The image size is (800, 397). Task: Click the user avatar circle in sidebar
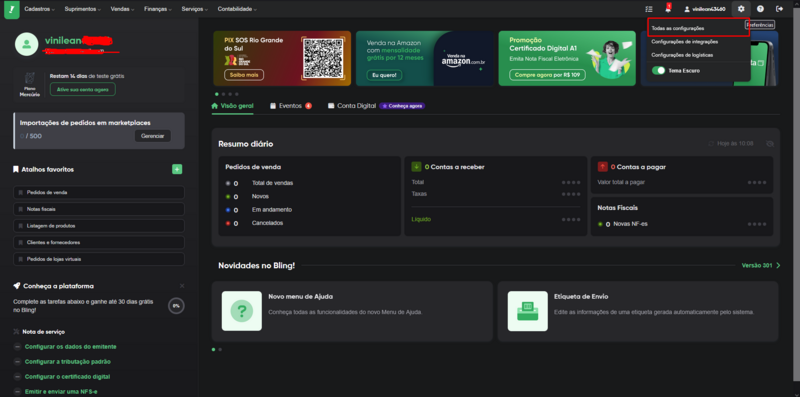pos(27,44)
